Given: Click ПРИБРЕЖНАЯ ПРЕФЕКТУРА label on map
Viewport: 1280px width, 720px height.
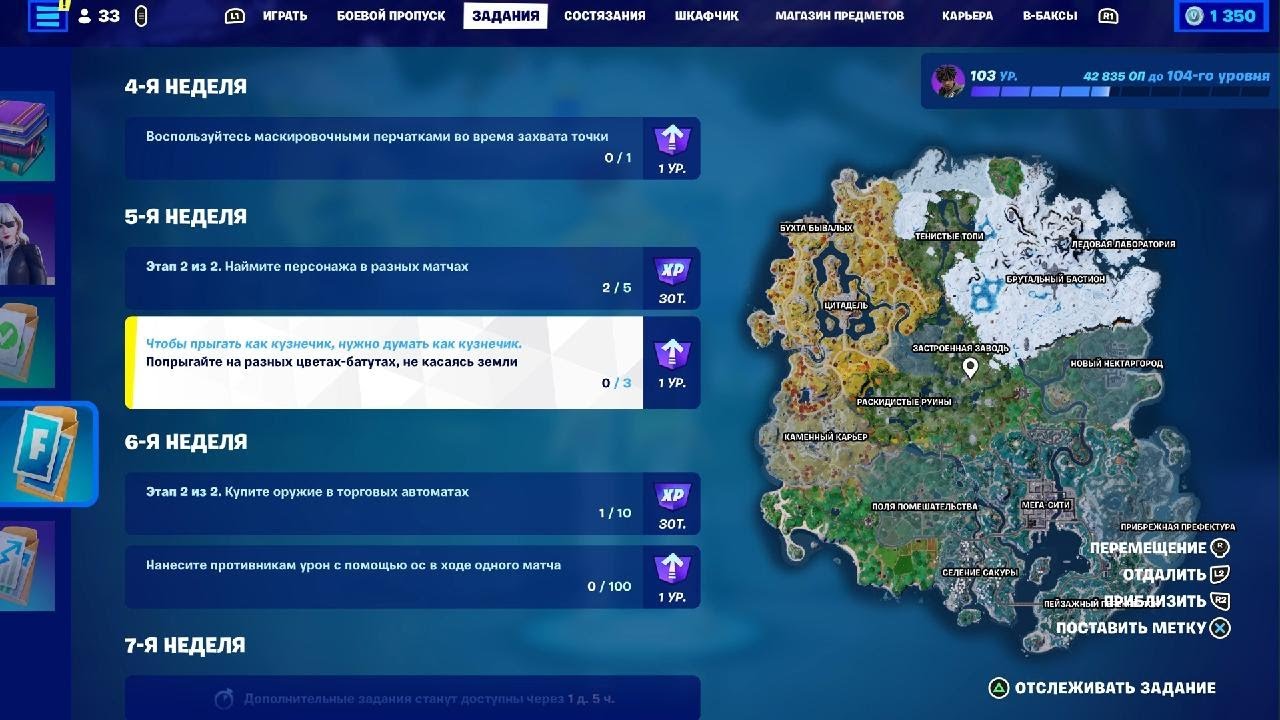Looking at the screenshot, I should 1178,527.
